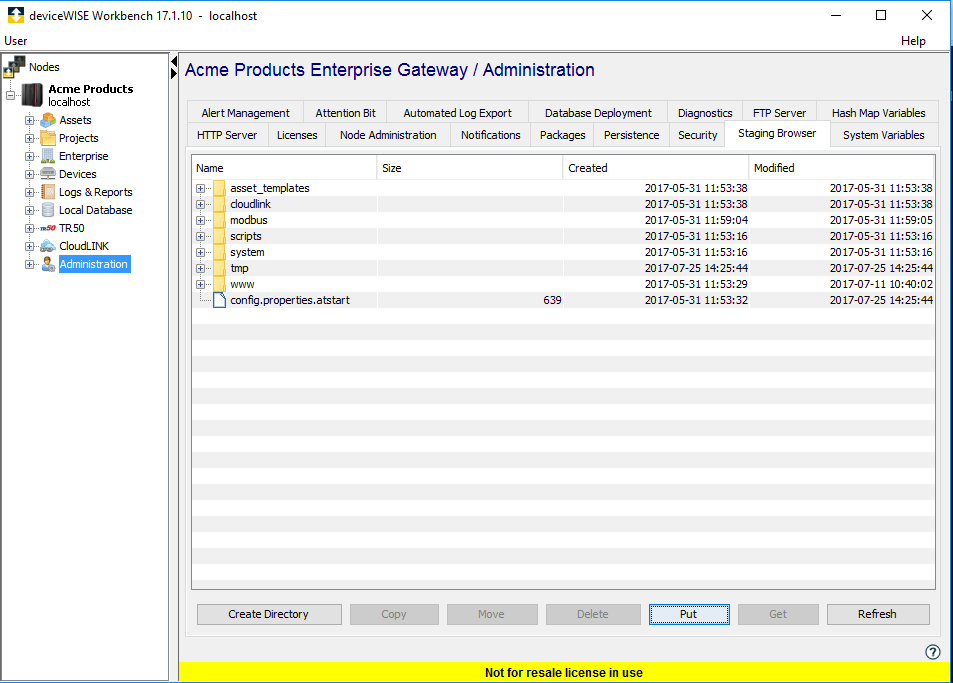Select the scripts directory name
This screenshot has width=953, height=683.
click(246, 236)
